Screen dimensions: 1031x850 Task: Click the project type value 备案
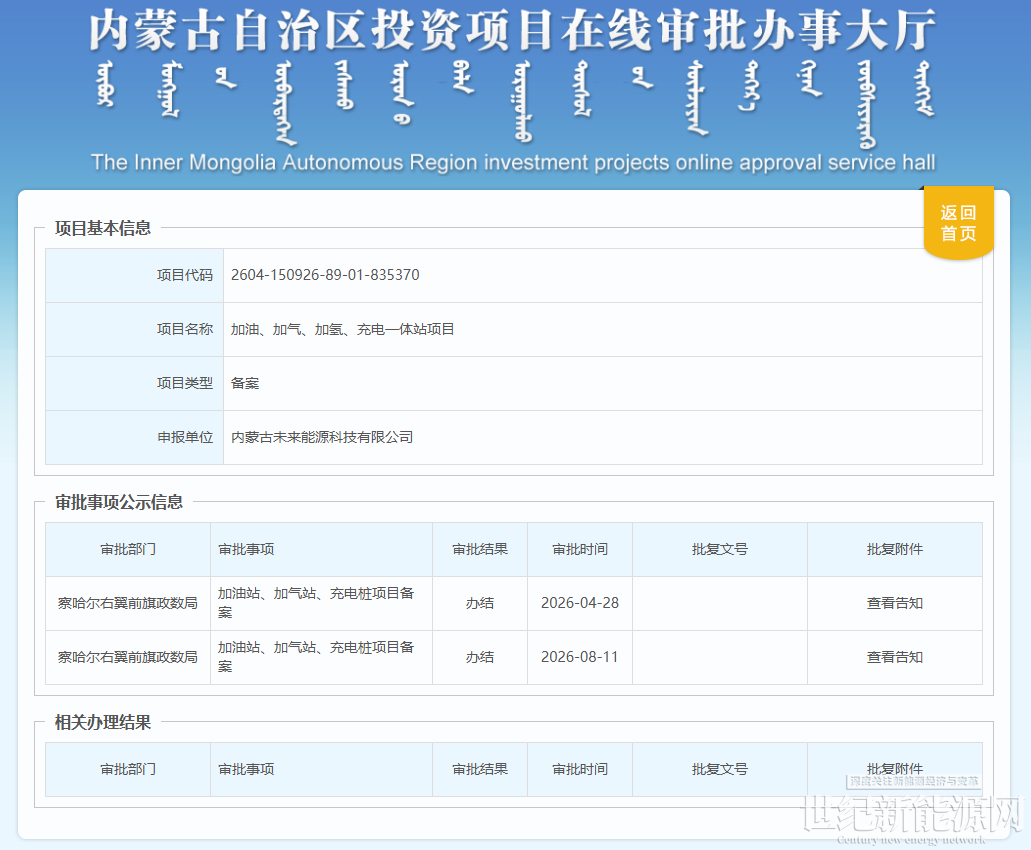tap(245, 383)
